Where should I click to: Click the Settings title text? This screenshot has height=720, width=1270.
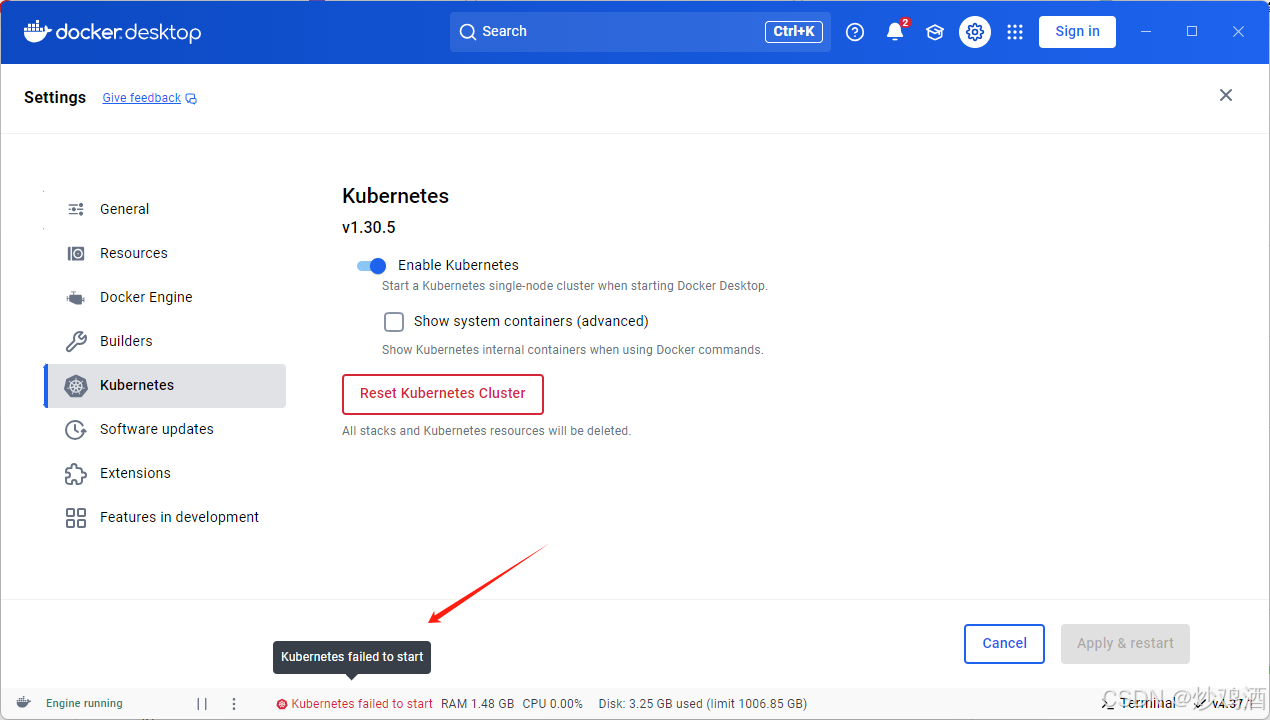click(x=55, y=98)
